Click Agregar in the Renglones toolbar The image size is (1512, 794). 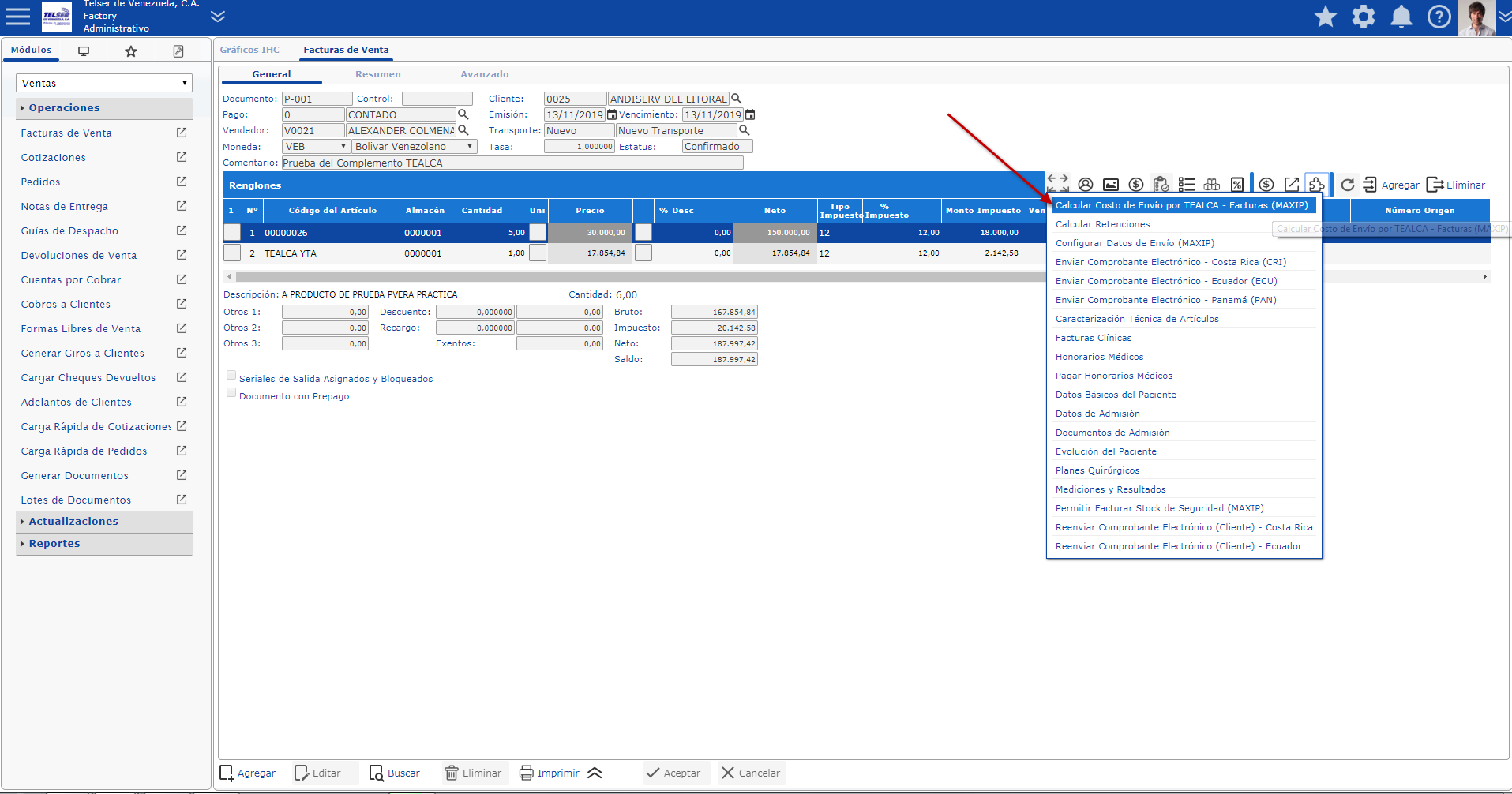(x=1391, y=185)
